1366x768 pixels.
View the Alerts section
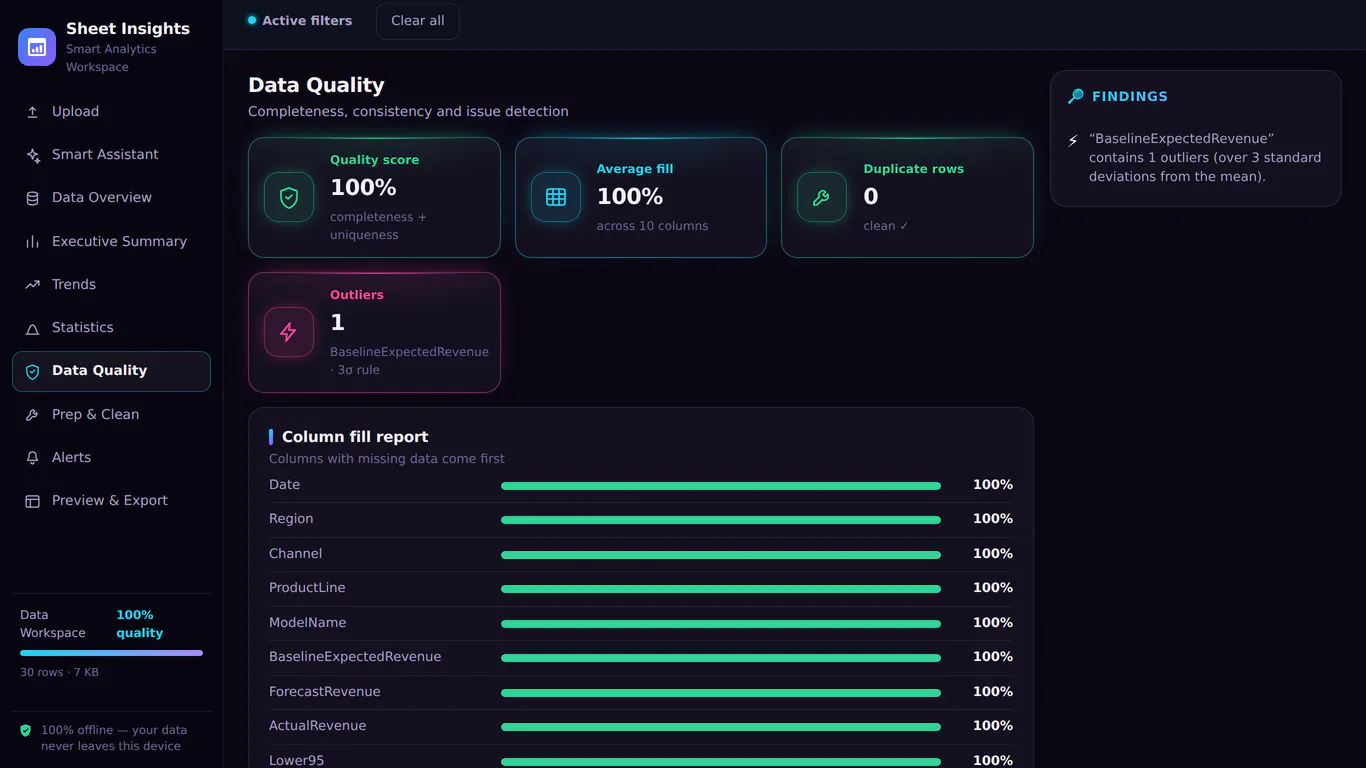[x=111, y=458]
